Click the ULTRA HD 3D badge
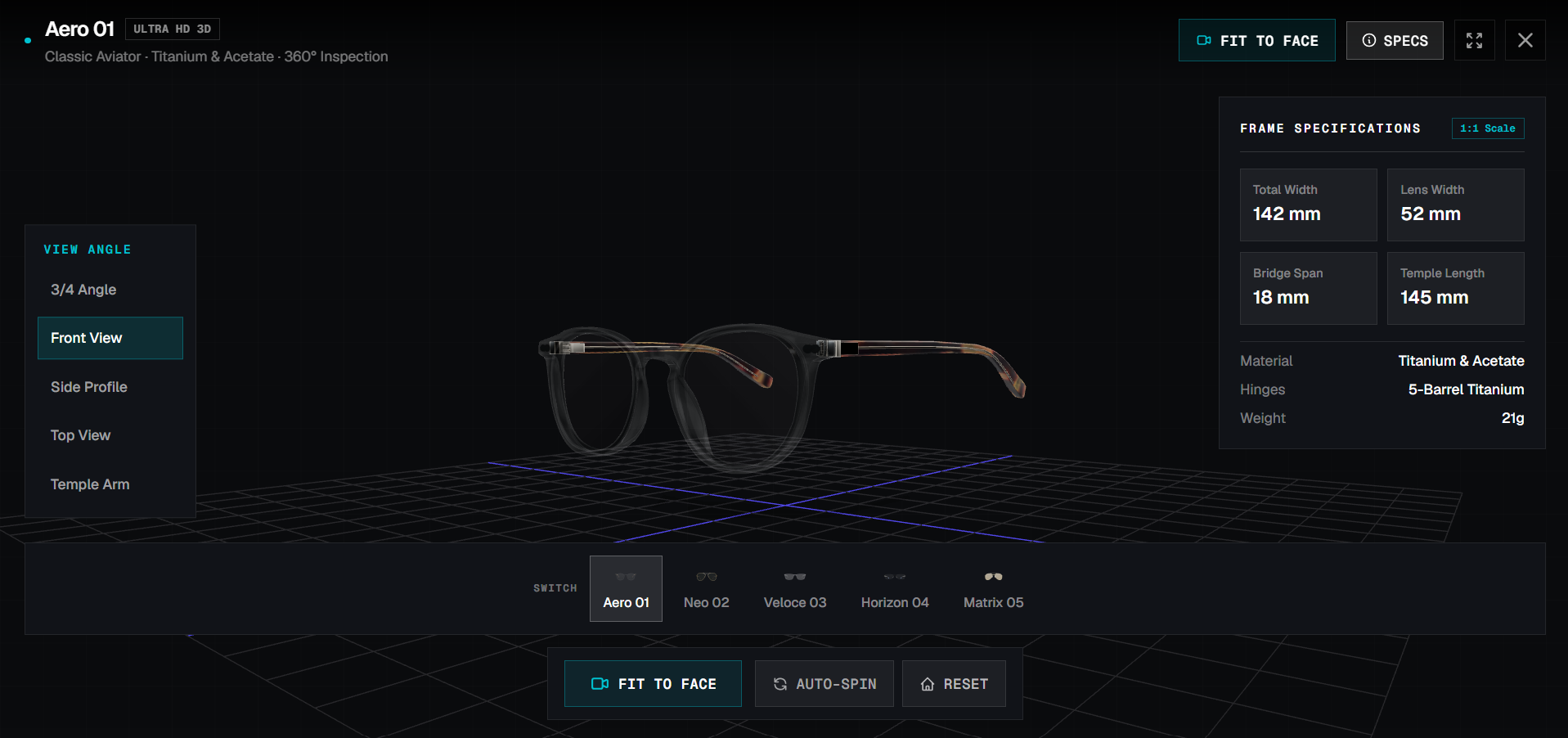 pos(172,29)
